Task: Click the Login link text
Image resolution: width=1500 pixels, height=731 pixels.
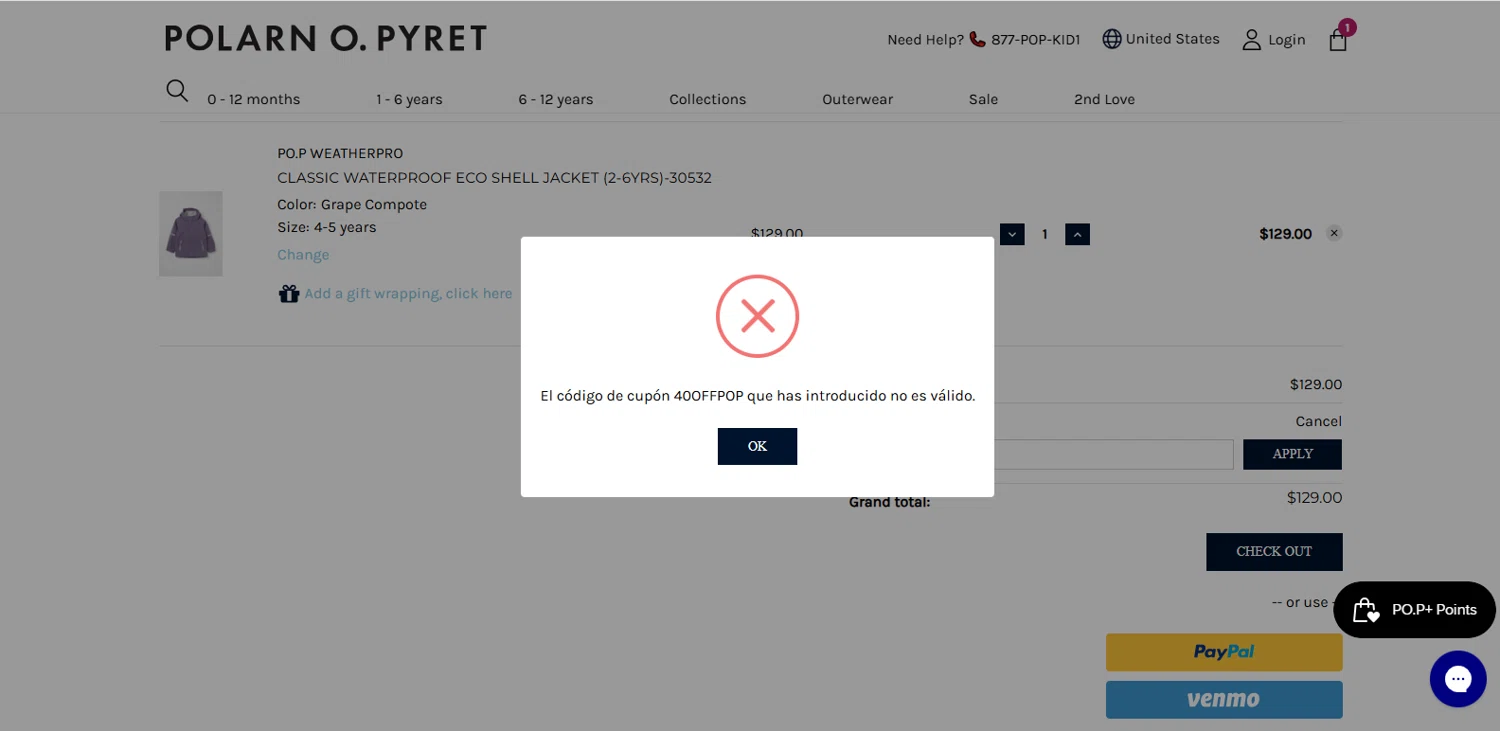Action: 1287,40
